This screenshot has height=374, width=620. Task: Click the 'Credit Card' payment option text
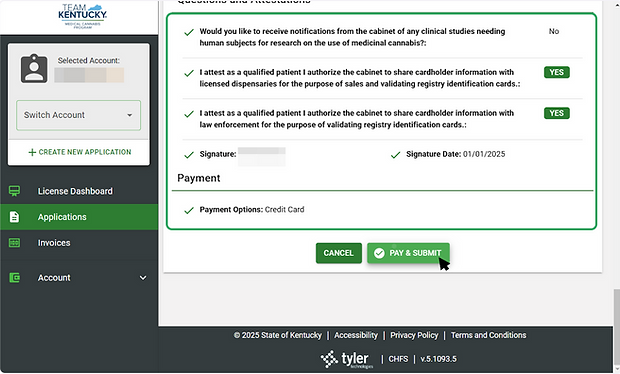[284, 210]
